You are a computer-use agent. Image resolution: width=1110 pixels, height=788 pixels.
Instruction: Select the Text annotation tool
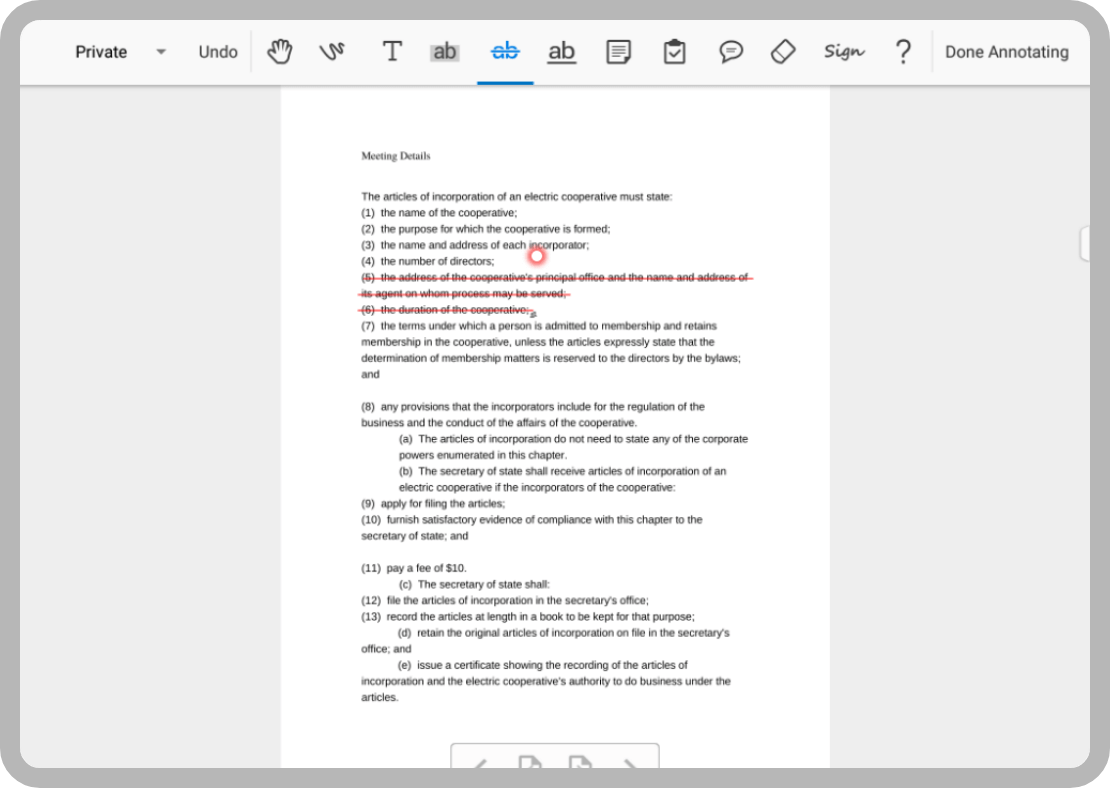pyautogui.click(x=392, y=52)
